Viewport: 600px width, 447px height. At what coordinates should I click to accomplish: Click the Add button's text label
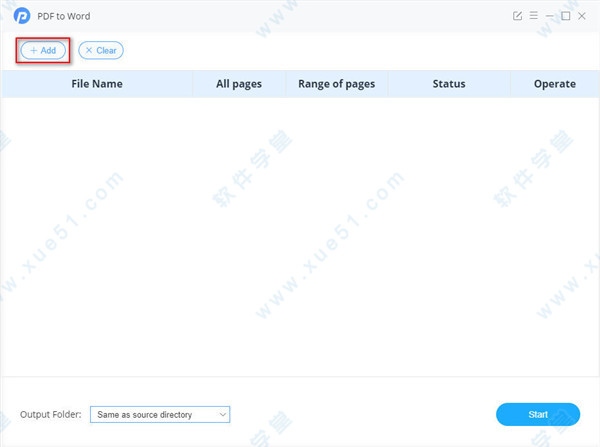(x=48, y=50)
